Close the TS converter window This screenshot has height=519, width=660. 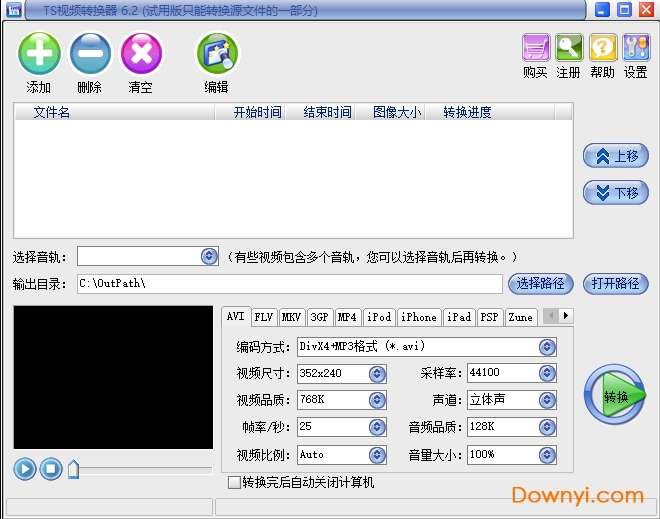pos(646,9)
